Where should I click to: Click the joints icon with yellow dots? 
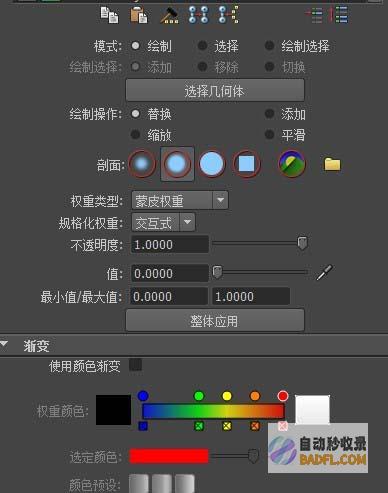(x=229, y=15)
